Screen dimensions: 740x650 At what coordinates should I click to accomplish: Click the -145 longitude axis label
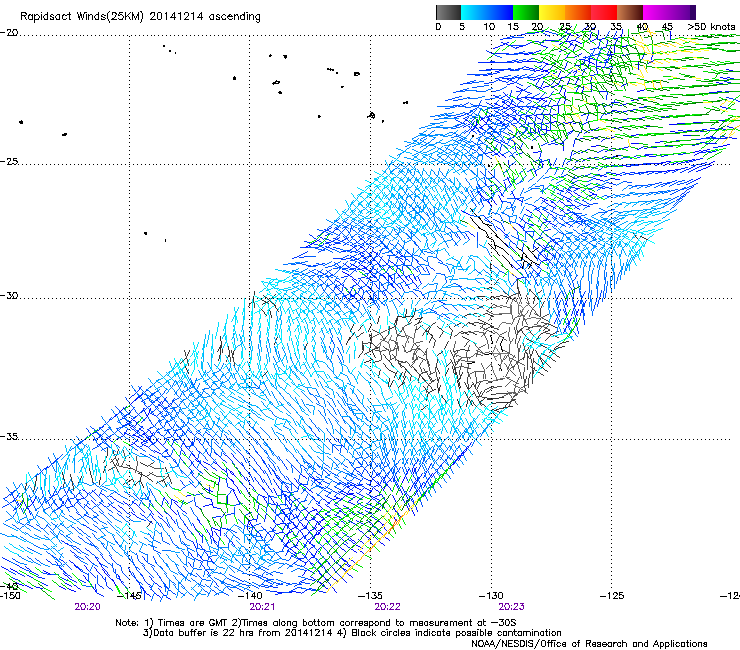tap(129, 596)
